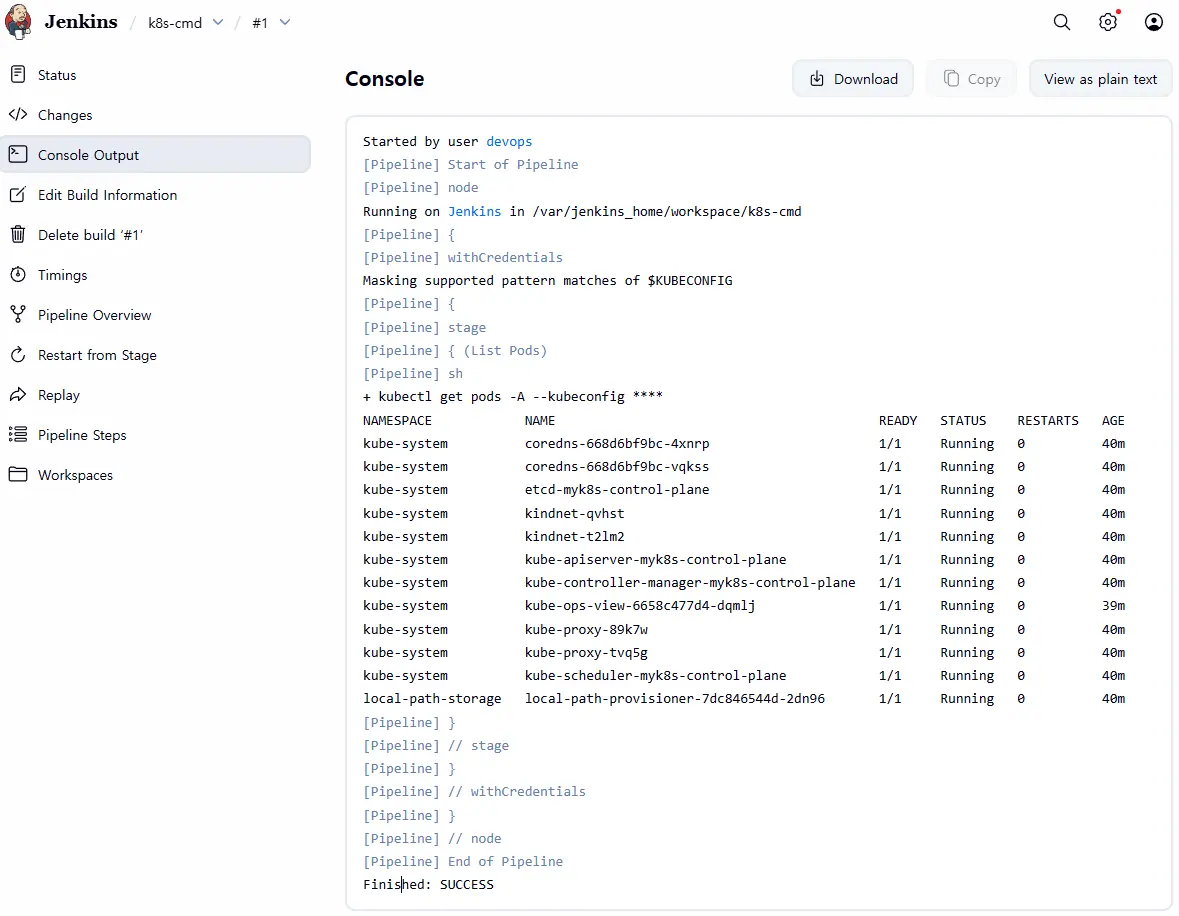The image size is (1179, 916).
Task: Click the Jenkins logo icon
Action: 18,22
